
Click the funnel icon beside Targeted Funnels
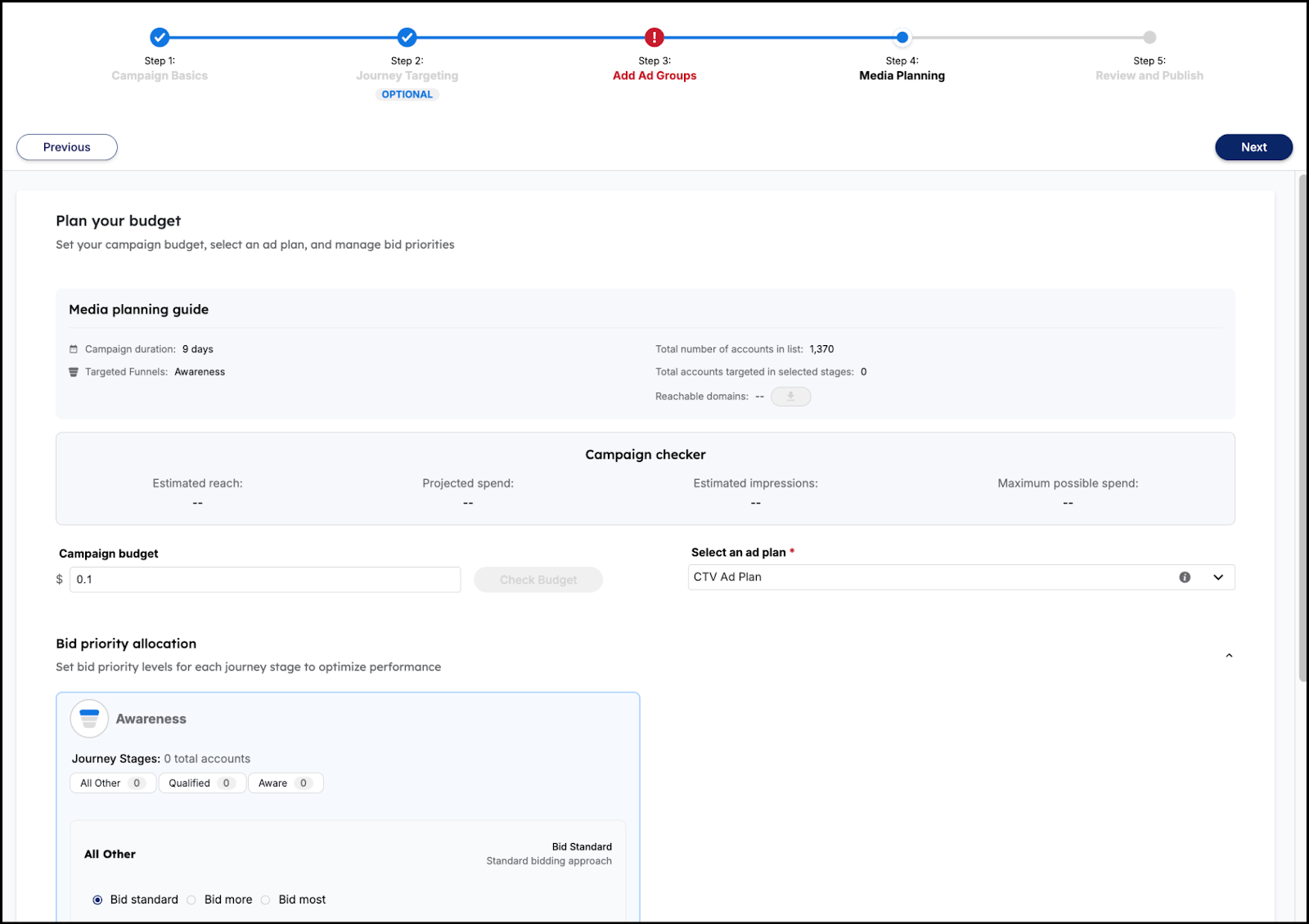74,372
